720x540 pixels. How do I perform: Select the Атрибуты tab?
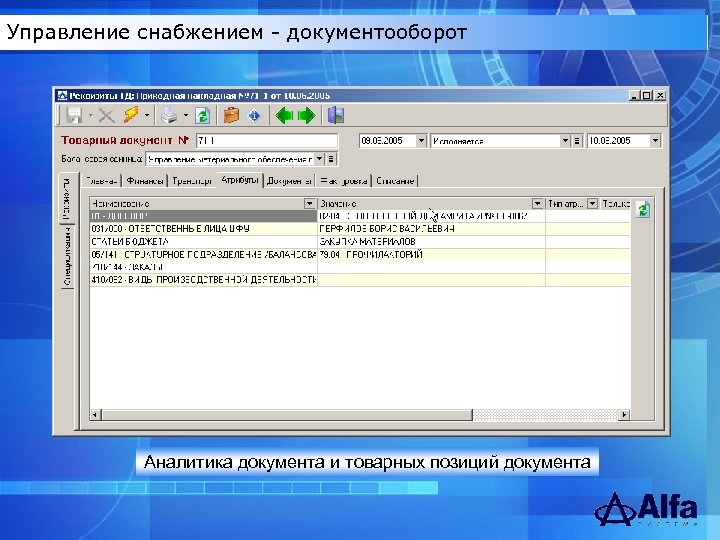click(x=239, y=180)
